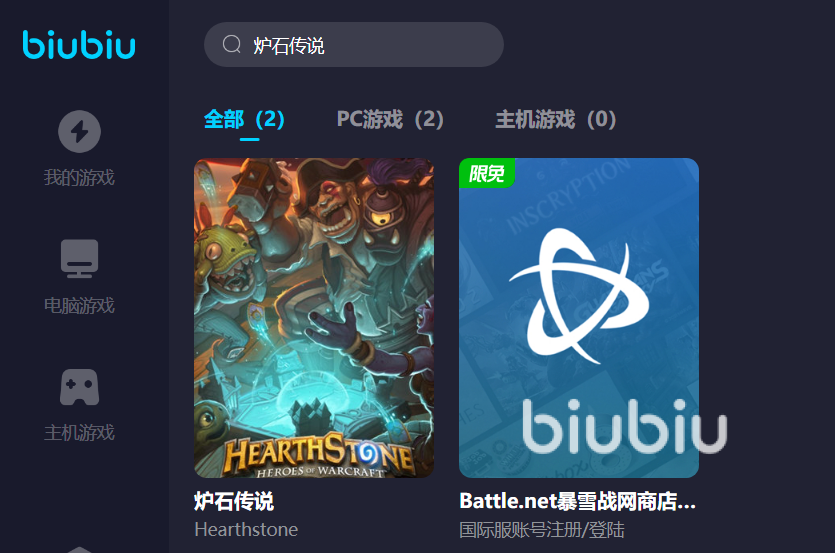Click the magnifier search icon
835x553 pixels.
click(x=232, y=44)
